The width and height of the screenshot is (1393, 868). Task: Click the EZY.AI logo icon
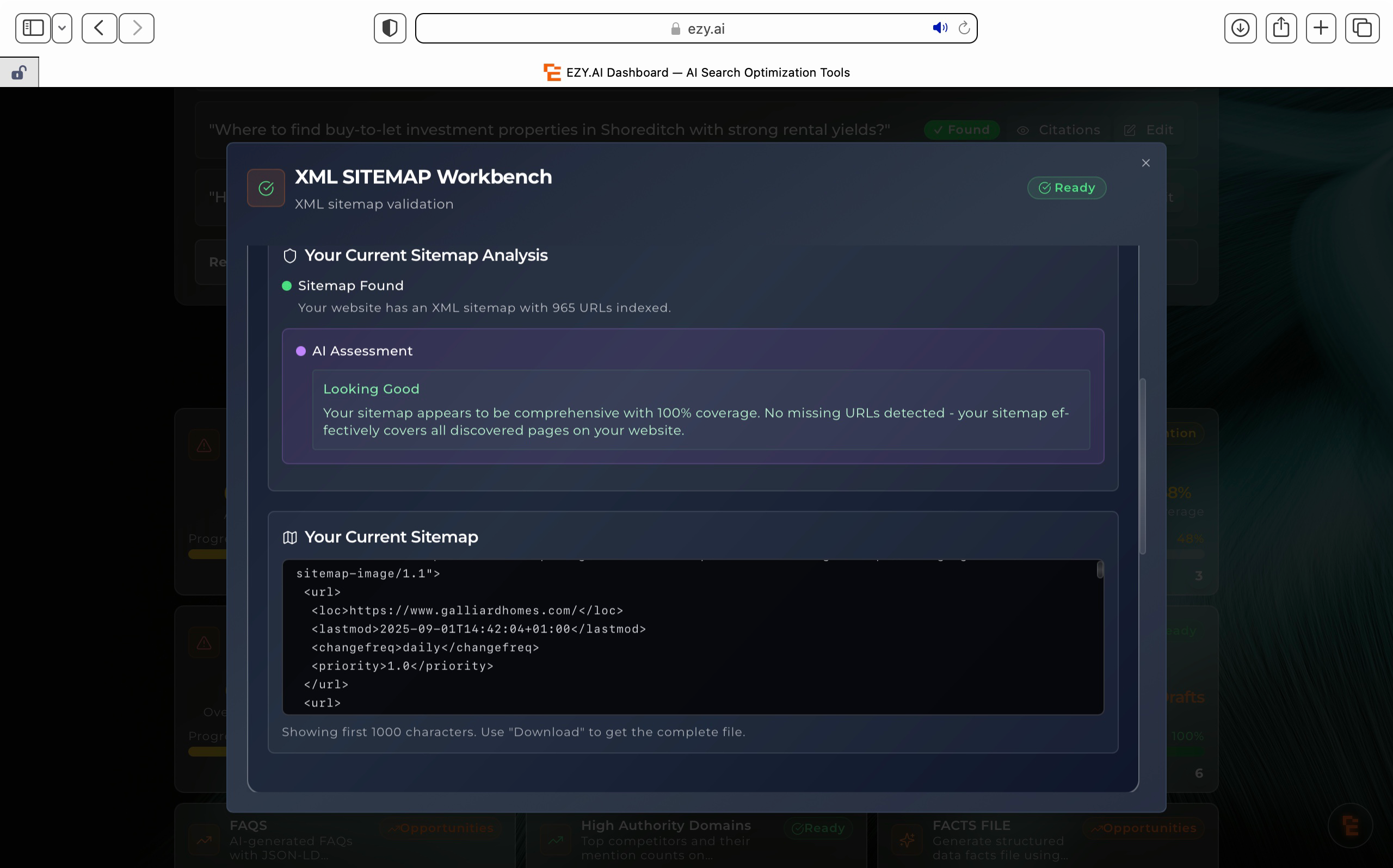point(551,72)
